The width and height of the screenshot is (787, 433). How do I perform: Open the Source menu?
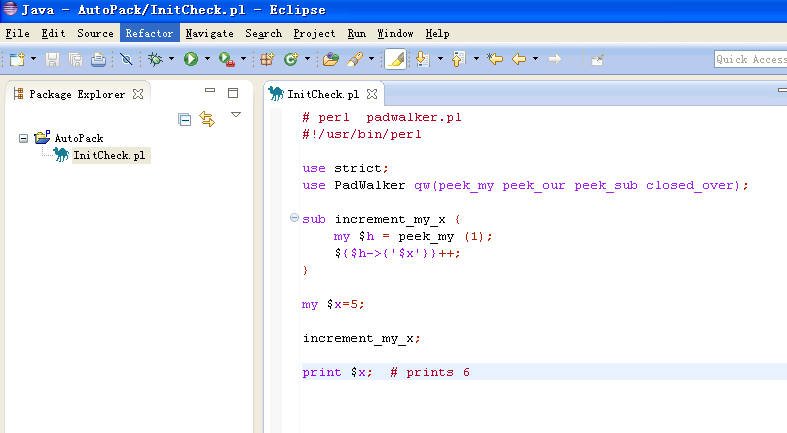[x=95, y=34]
